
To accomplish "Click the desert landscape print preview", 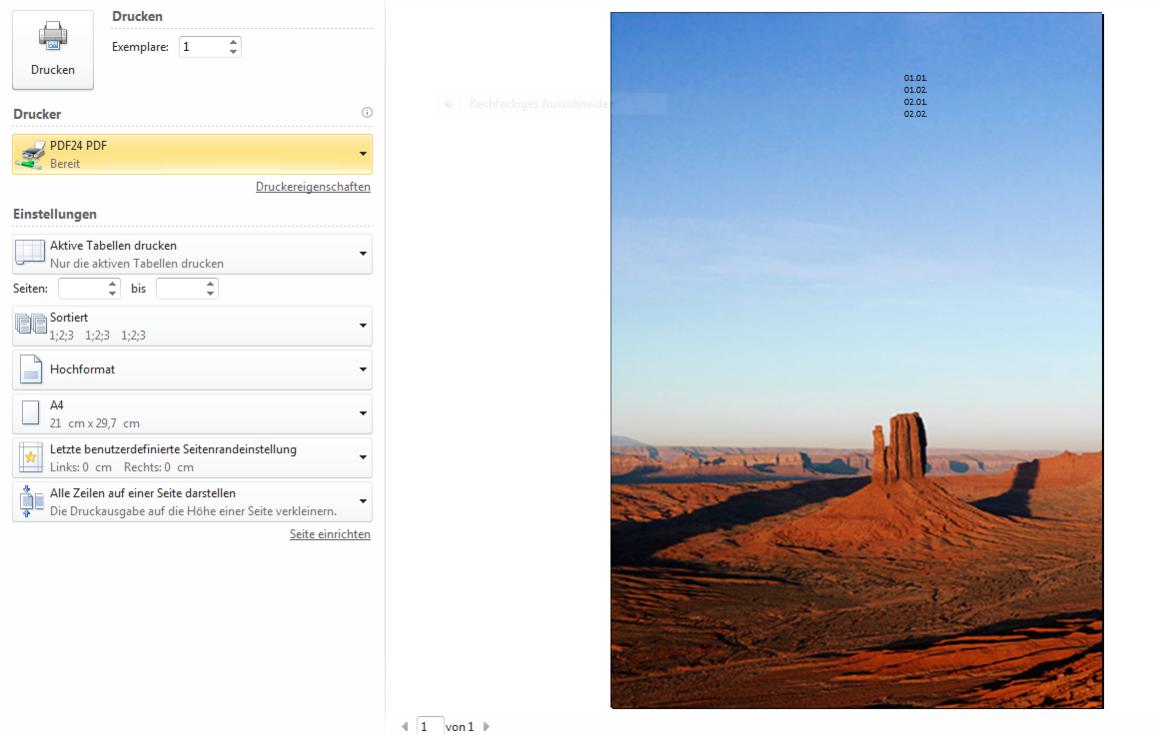I will pyautogui.click(x=857, y=360).
